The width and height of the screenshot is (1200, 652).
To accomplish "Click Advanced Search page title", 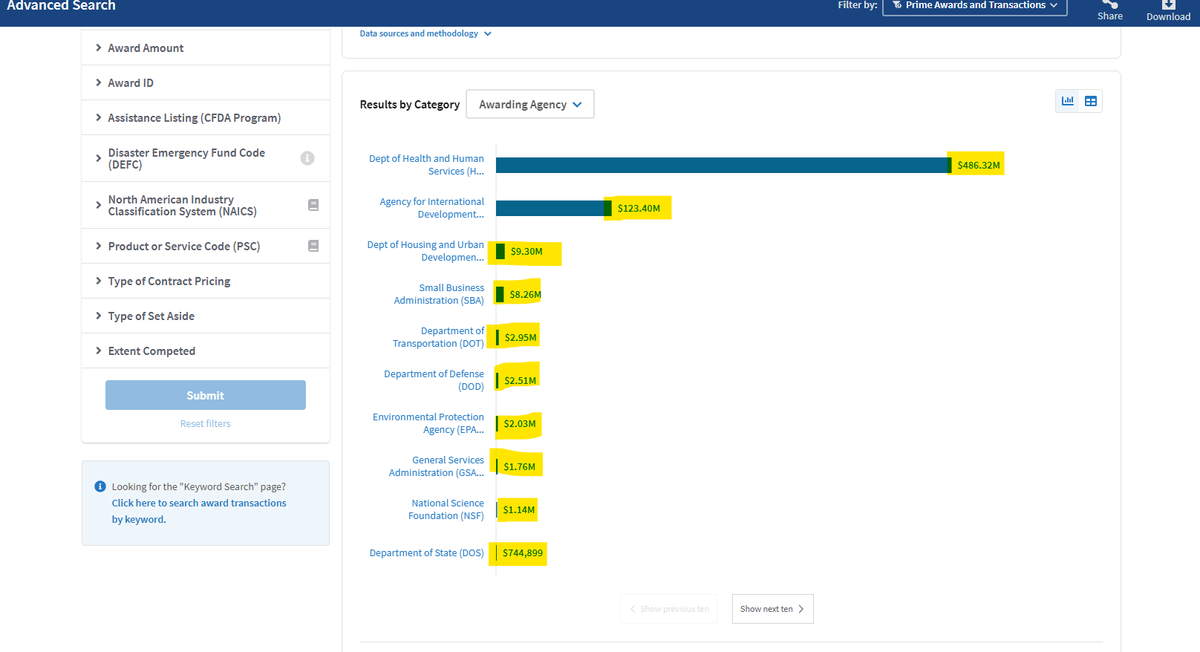I will [x=61, y=6].
